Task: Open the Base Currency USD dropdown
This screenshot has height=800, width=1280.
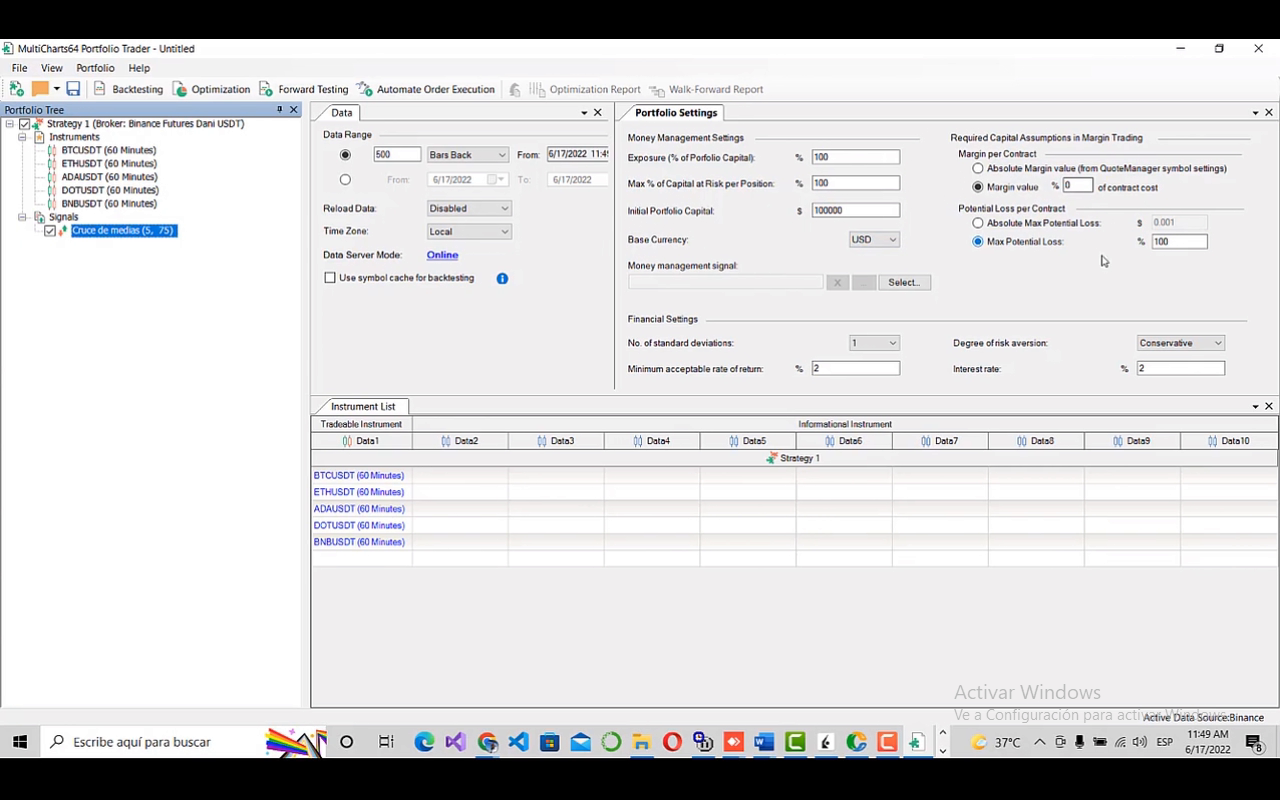Action: coord(874,240)
